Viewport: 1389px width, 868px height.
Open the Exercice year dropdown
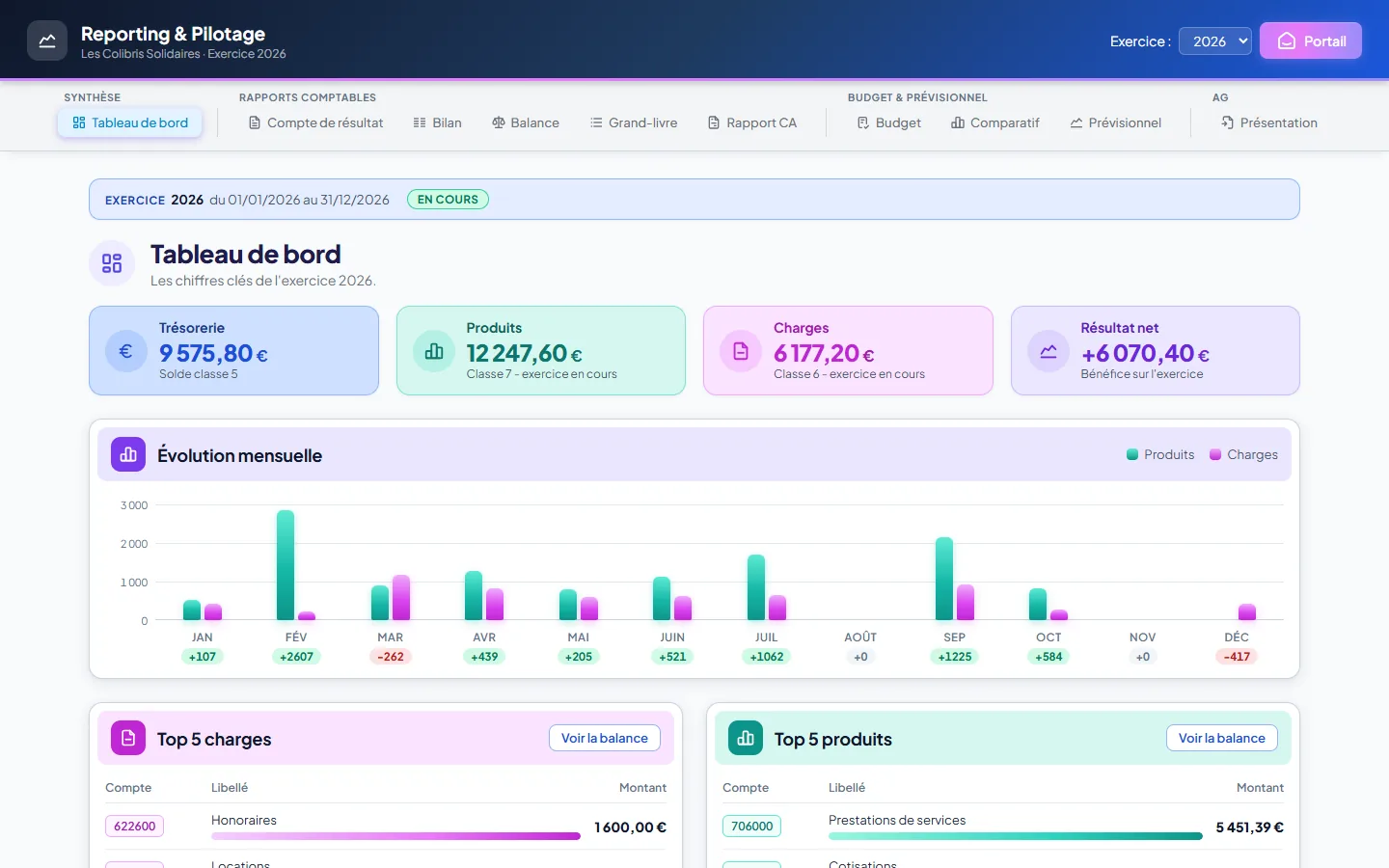click(1215, 41)
